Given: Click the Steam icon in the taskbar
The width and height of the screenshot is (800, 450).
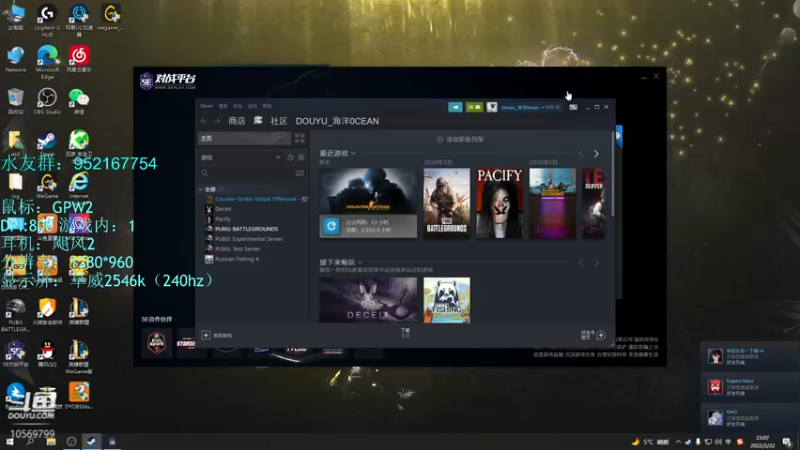Looking at the screenshot, I should [92, 442].
